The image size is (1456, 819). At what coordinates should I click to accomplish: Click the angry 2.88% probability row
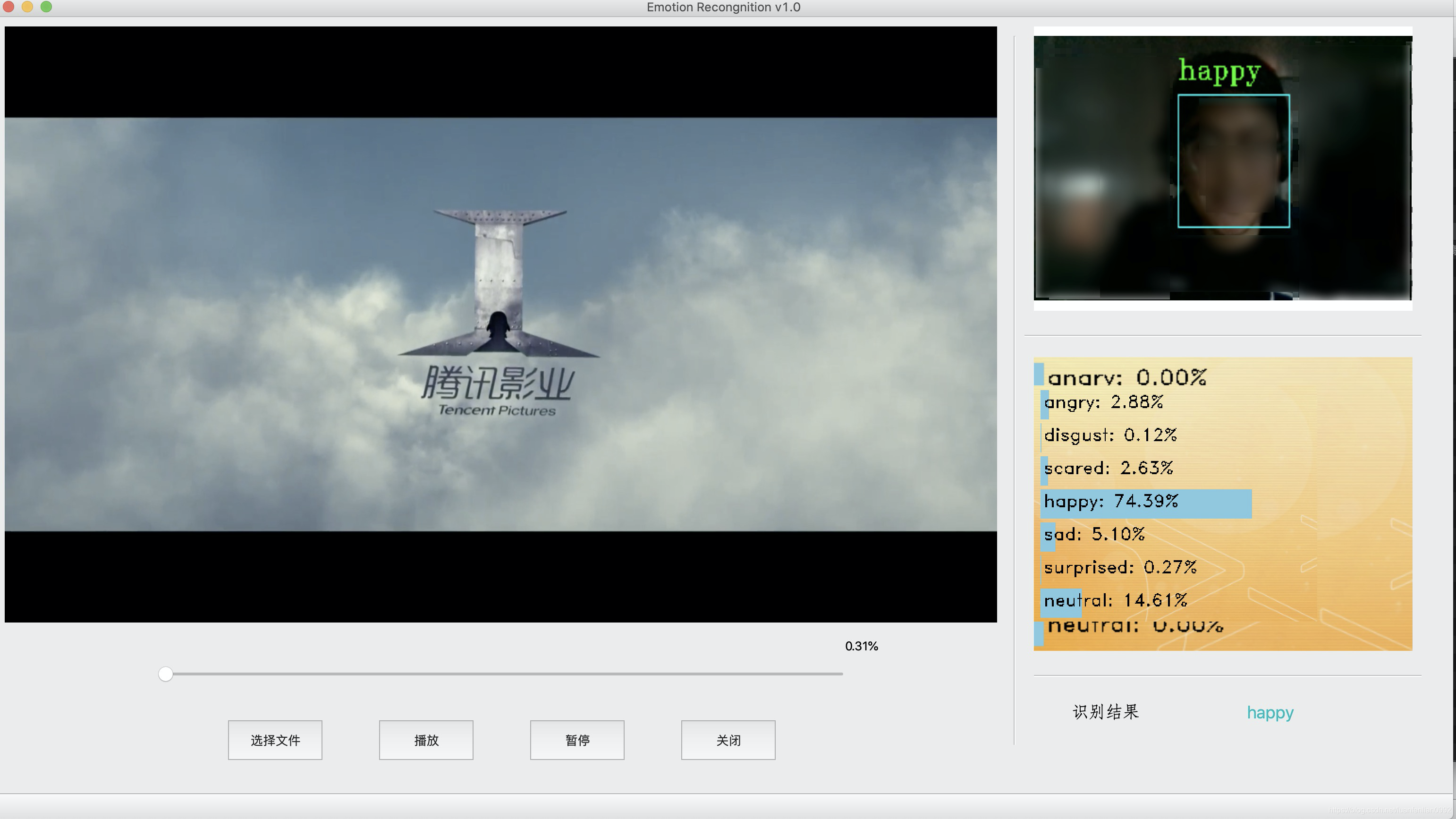[x=1103, y=403]
